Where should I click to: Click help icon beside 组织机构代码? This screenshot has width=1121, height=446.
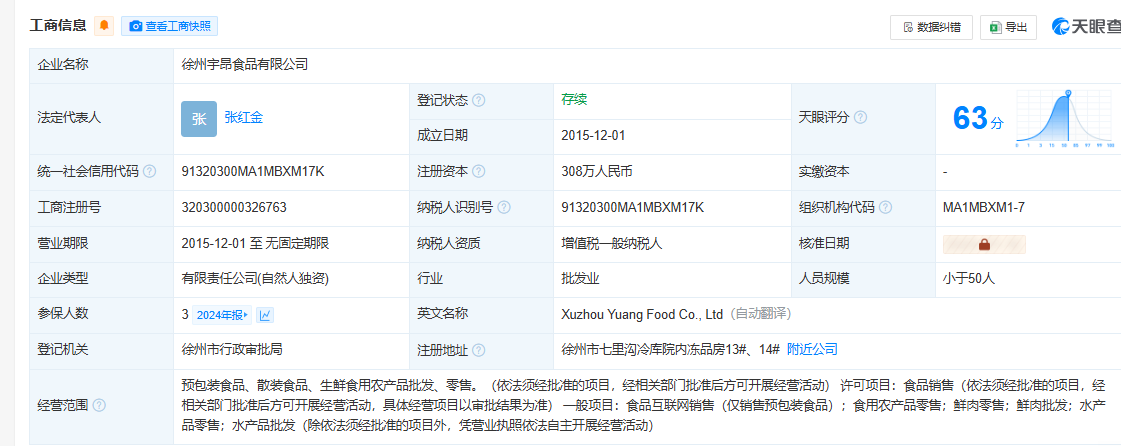click(x=885, y=207)
